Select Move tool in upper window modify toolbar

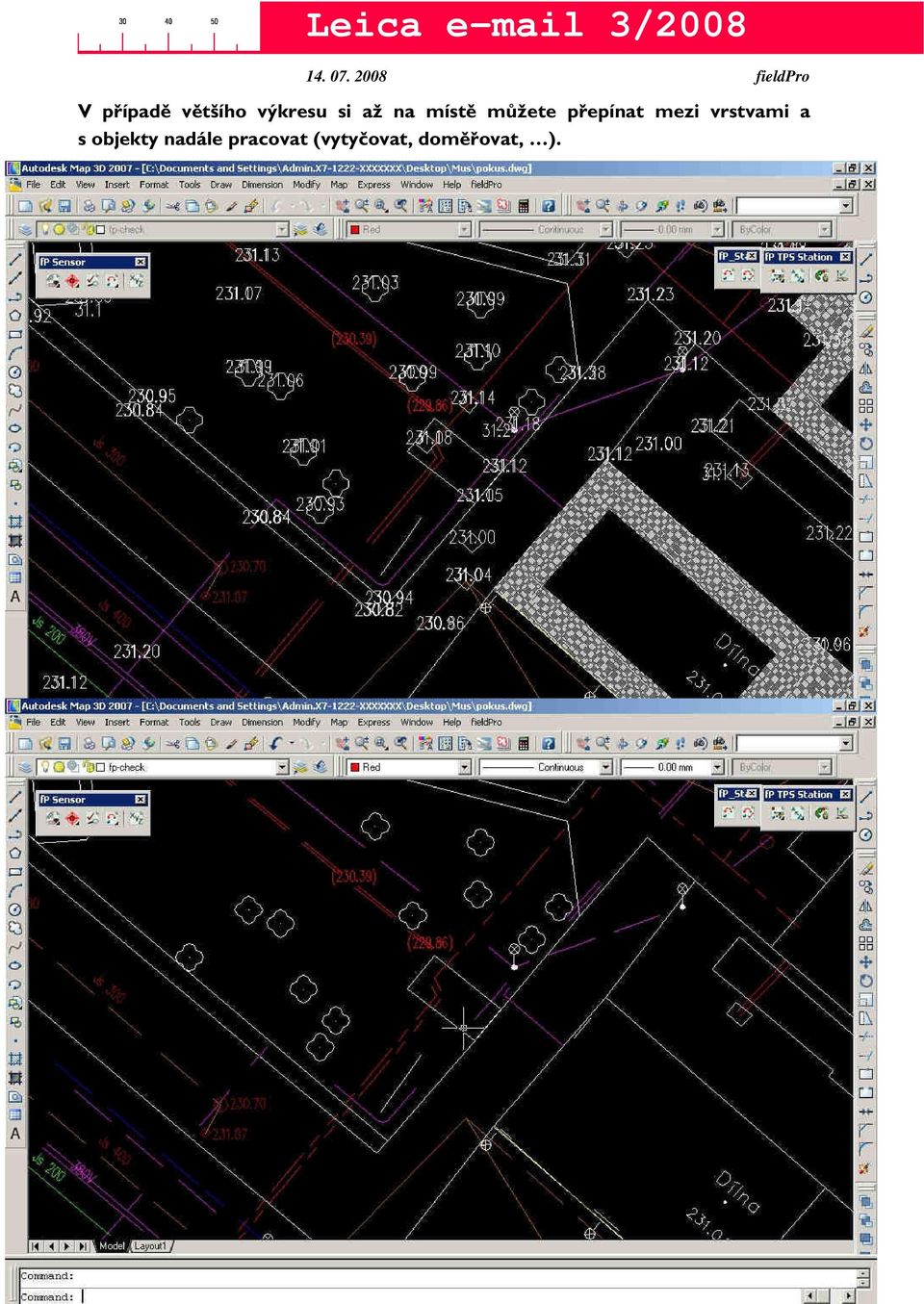[x=866, y=424]
